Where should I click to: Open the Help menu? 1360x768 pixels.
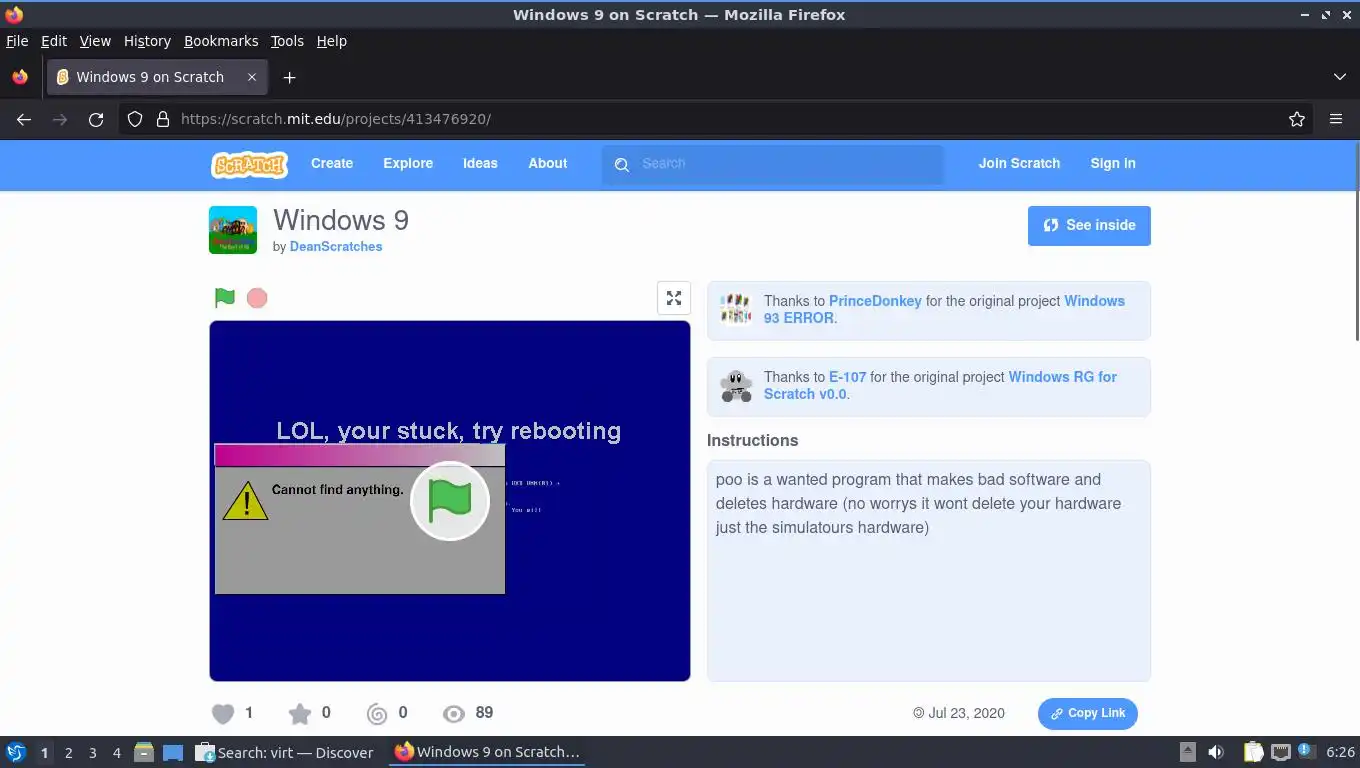pos(332,41)
